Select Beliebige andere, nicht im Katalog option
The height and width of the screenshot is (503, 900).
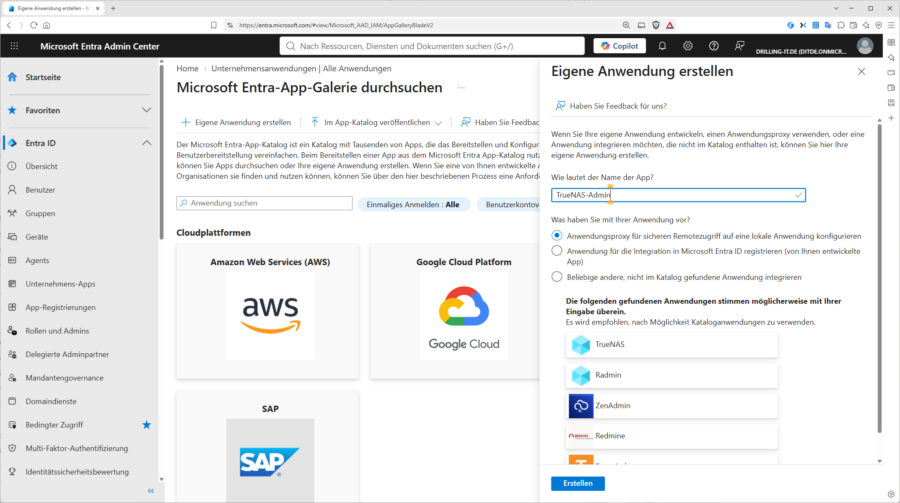point(557,277)
